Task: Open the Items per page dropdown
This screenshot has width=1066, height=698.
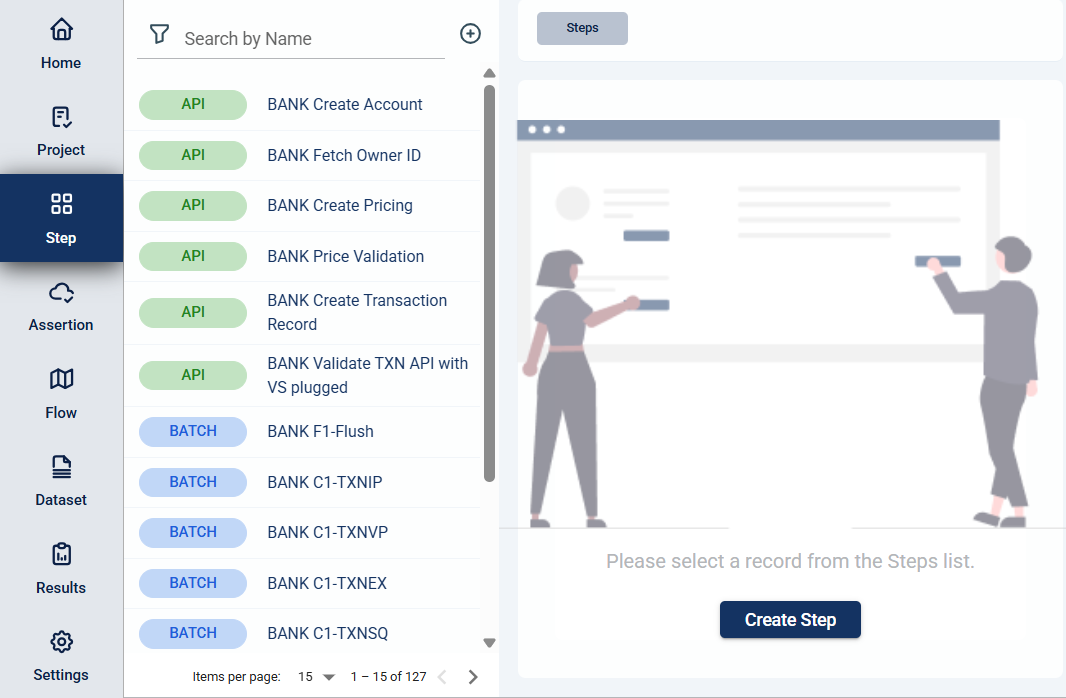Action: tap(316, 677)
